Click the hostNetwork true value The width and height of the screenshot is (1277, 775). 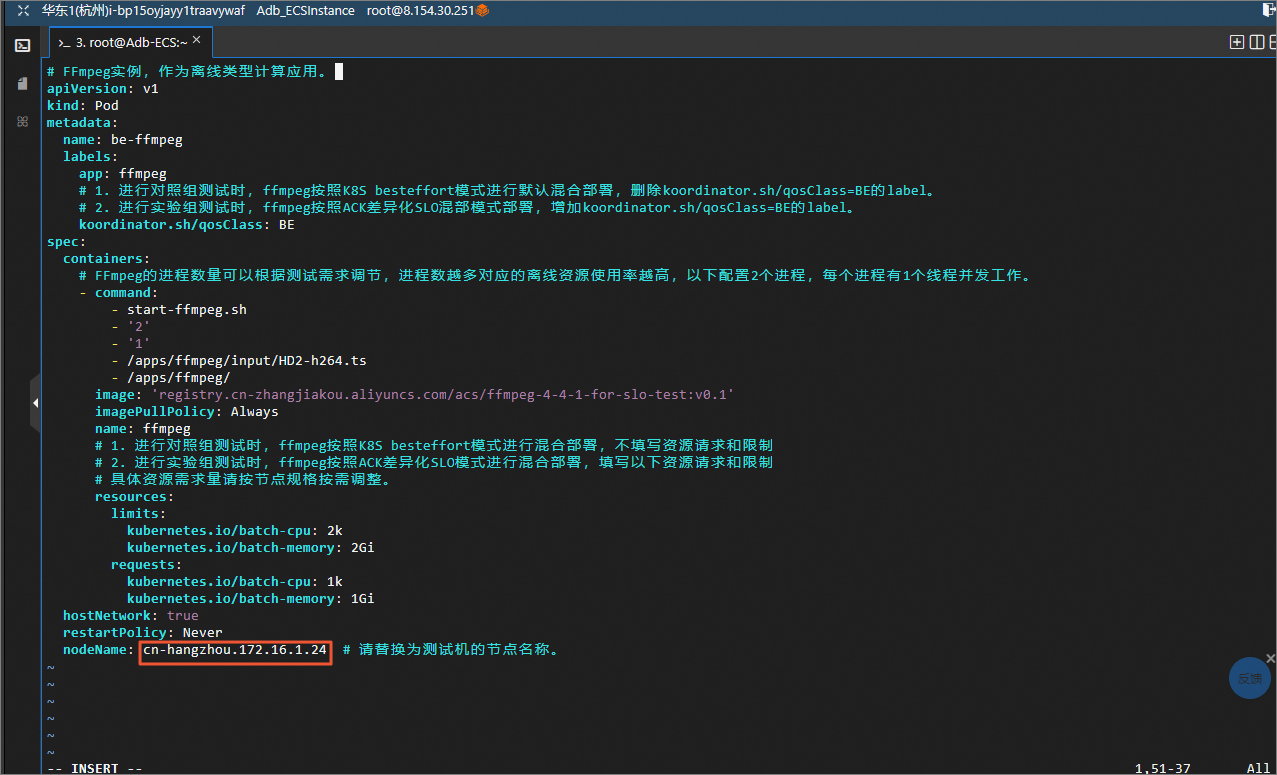pos(182,616)
